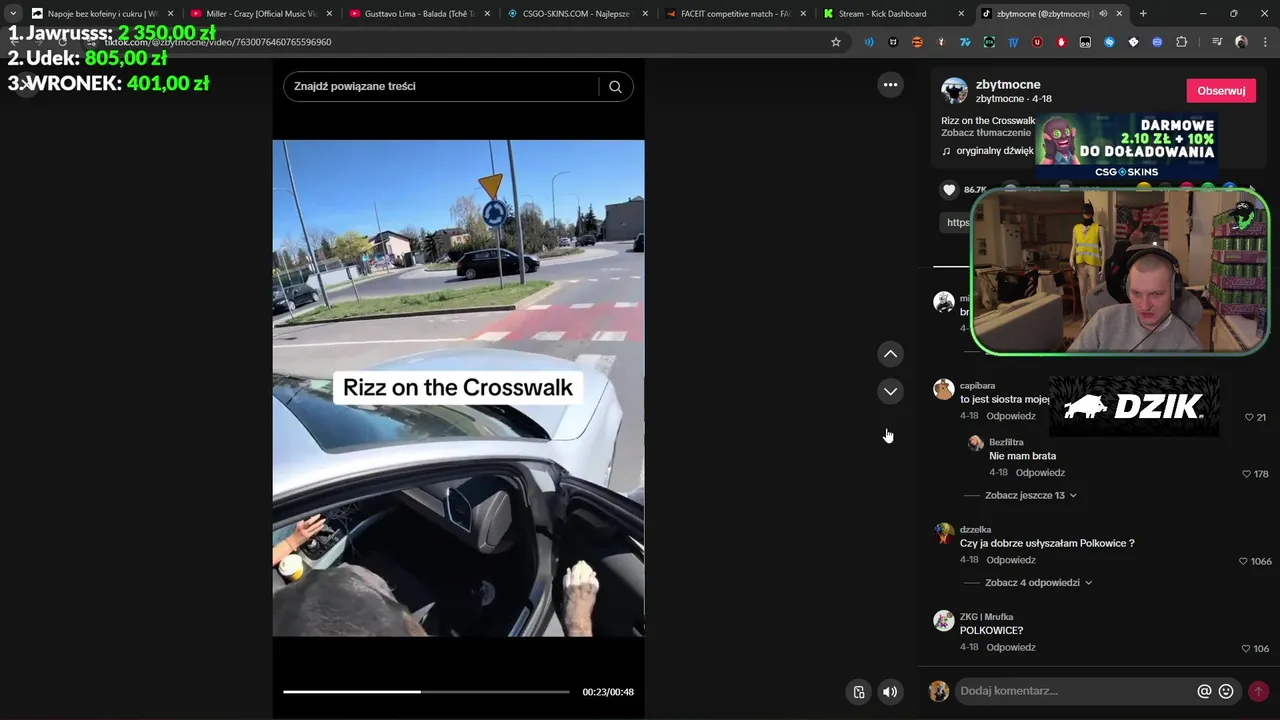Open the video more options menu

[x=890, y=85]
